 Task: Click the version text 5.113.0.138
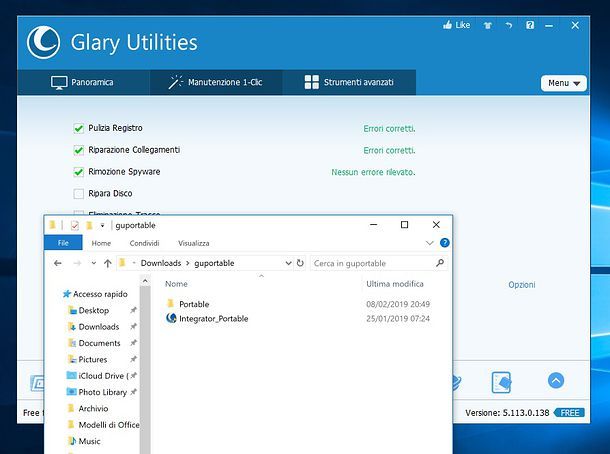(x=526, y=413)
